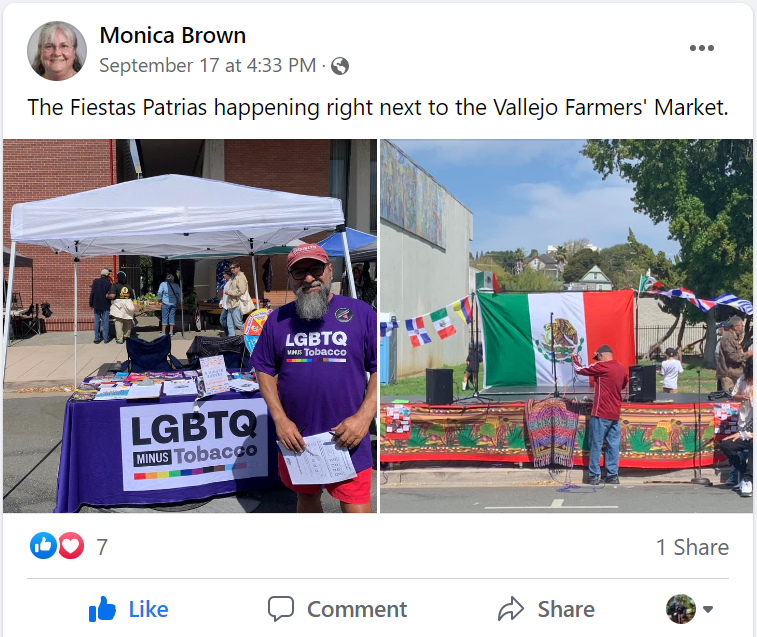Screen dimensions: 757x637
Task: Like the Fiestas Patrias post
Action: click(x=128, y=609)
